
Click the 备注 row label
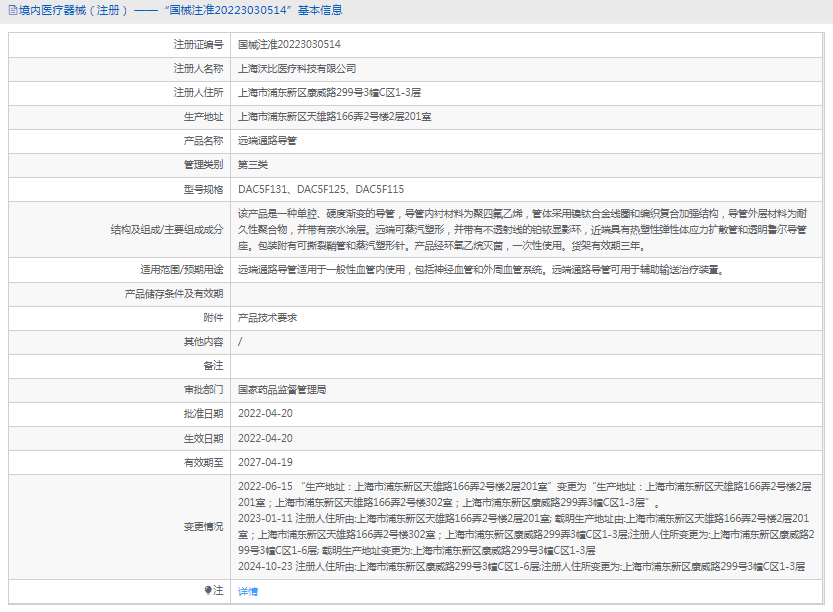(x=213, y=366)
